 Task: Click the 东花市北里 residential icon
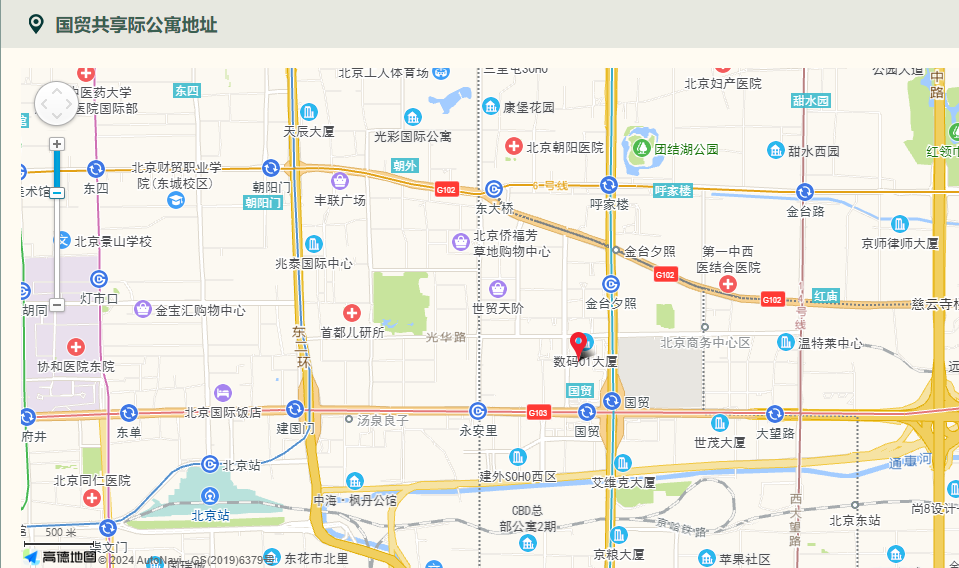(x=272, y=557)
